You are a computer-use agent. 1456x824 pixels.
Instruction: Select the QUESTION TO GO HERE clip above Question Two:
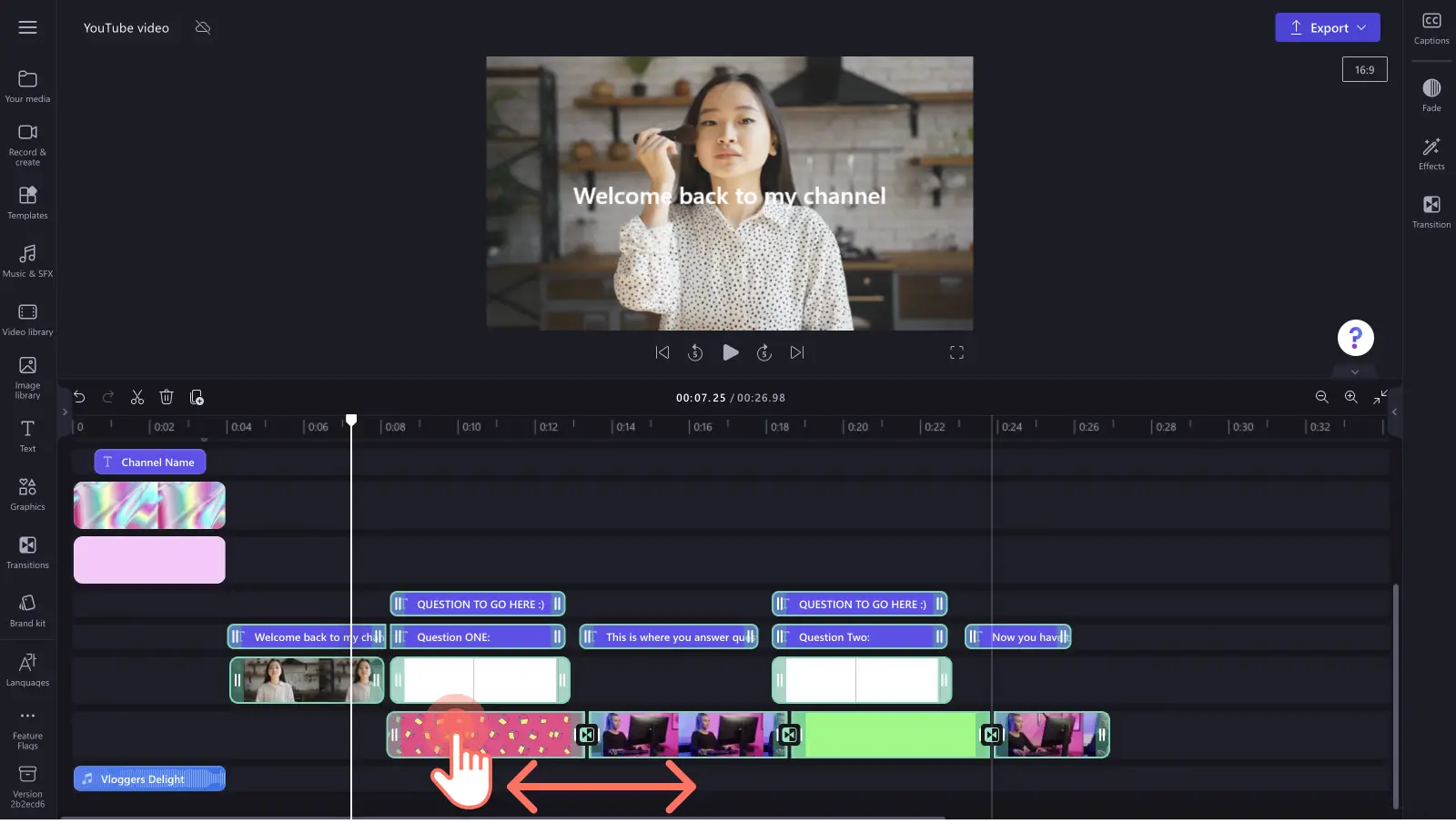[x=860, y=604]
